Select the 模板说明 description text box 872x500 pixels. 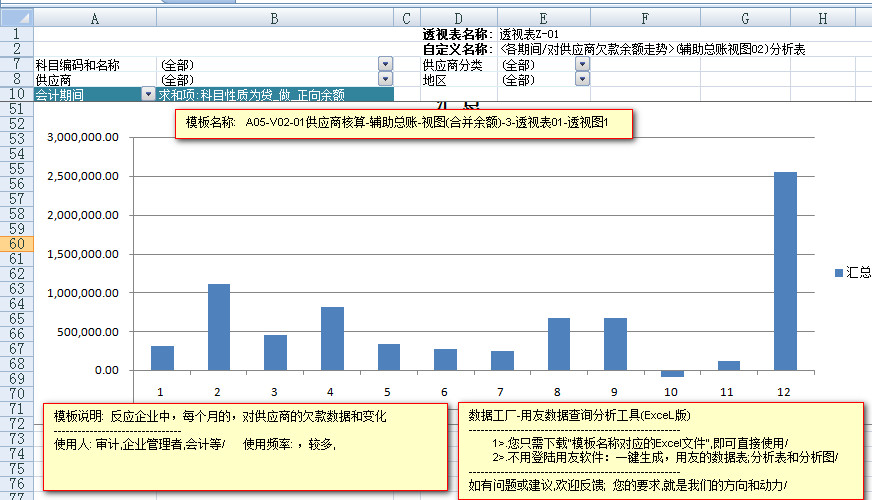[246, 445]
